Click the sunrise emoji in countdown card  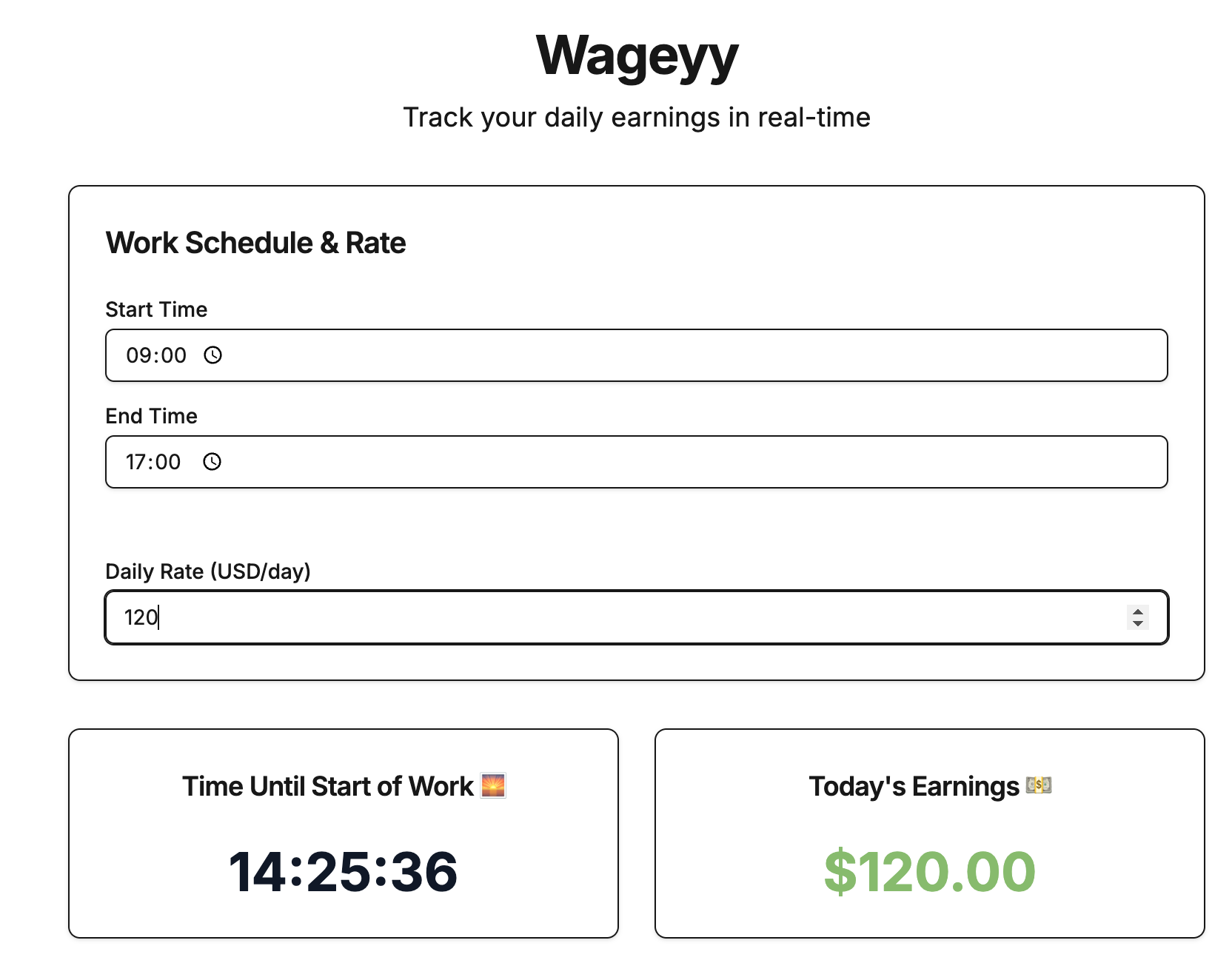[495, 786]
